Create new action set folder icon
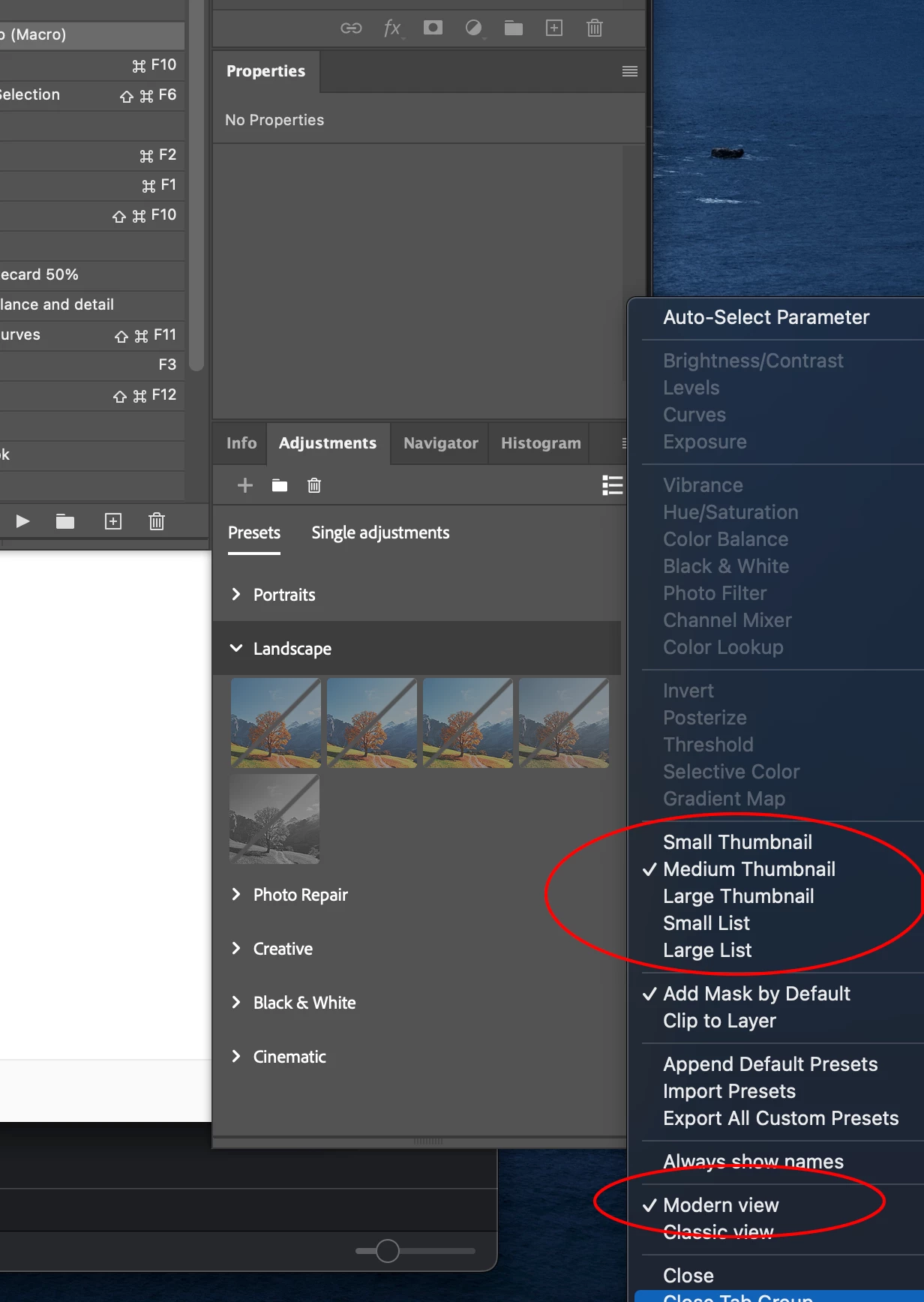924x1302 pixels. tap(65, 521)
